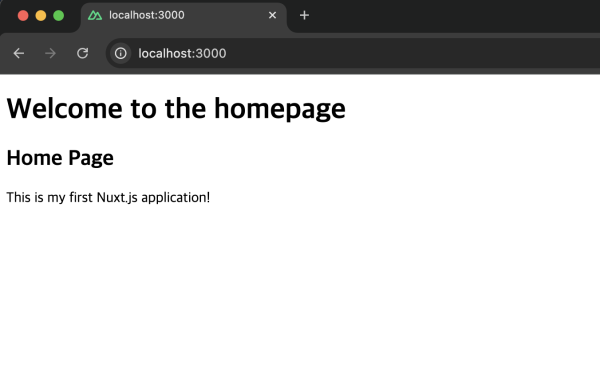
Task: Click the red close window button
Action: pos(23,16)
